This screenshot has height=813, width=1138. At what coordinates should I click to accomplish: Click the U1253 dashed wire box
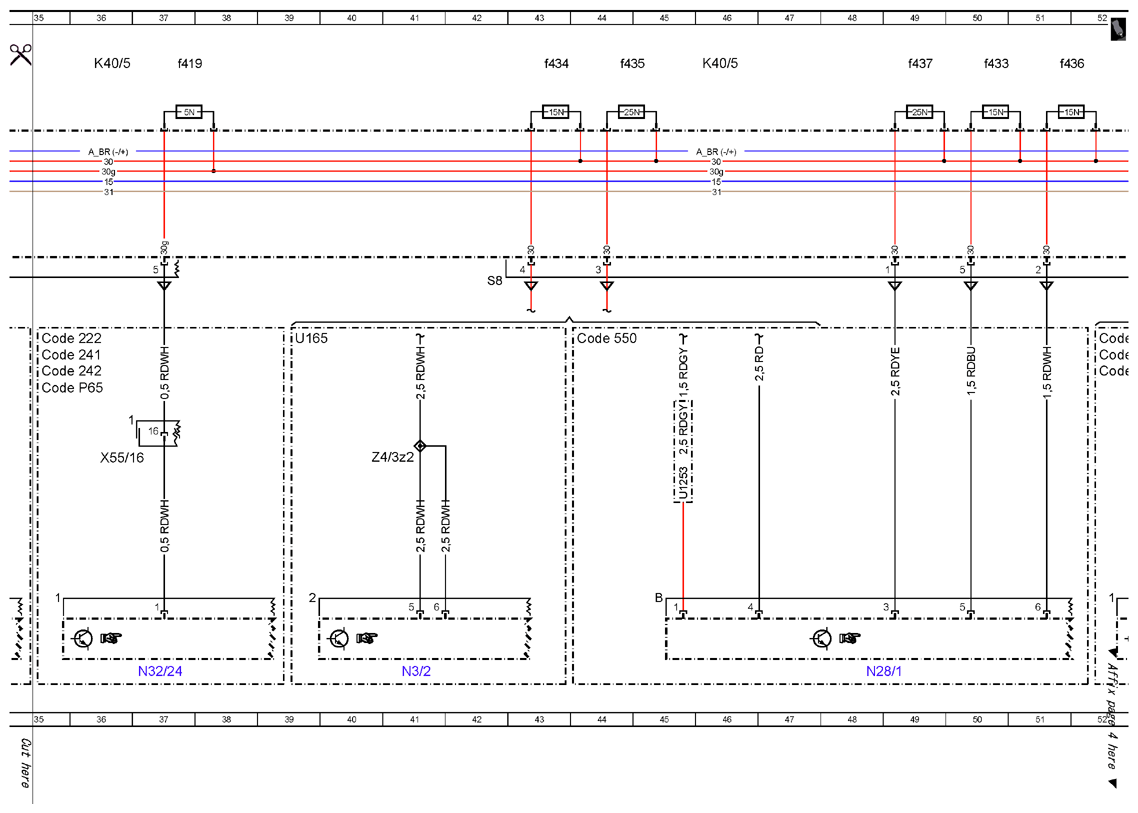[683, 451]
